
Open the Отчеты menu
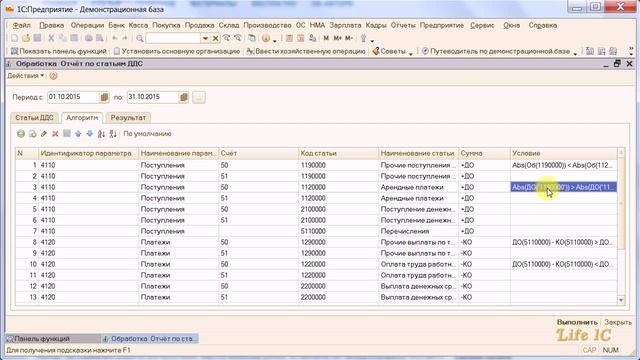point(403,25)
